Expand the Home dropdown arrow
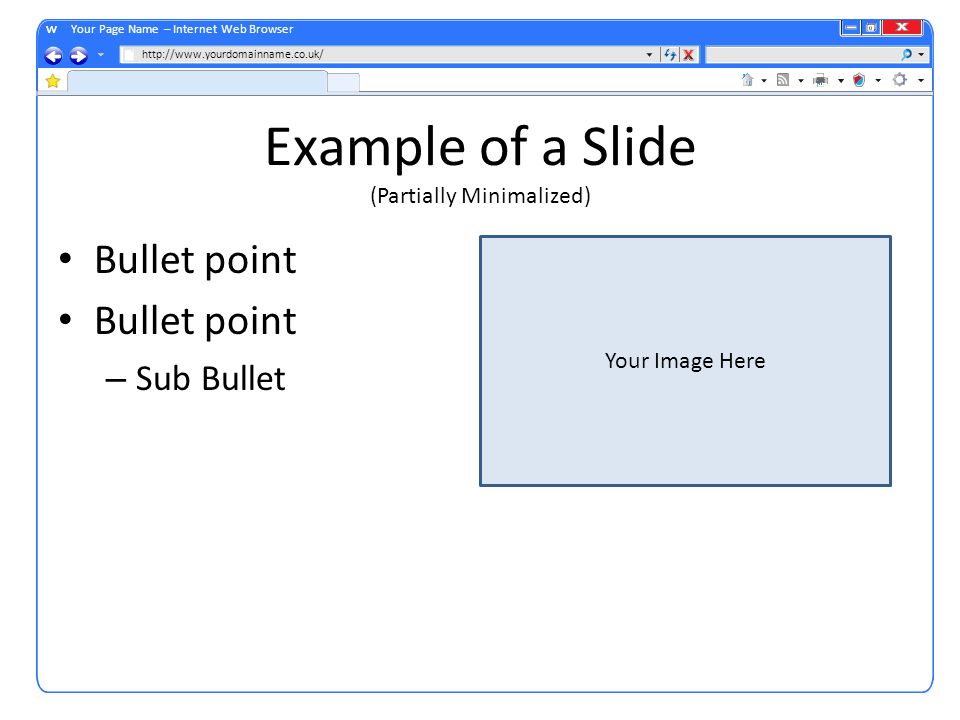The height and width of the screenshot is (720, 960). click(763, 81)
